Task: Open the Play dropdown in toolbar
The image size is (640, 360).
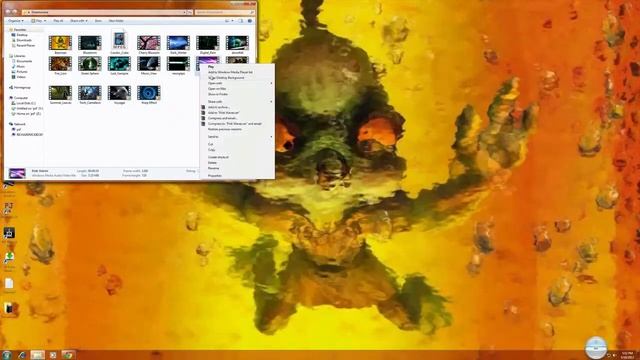Action: (39, 21)
